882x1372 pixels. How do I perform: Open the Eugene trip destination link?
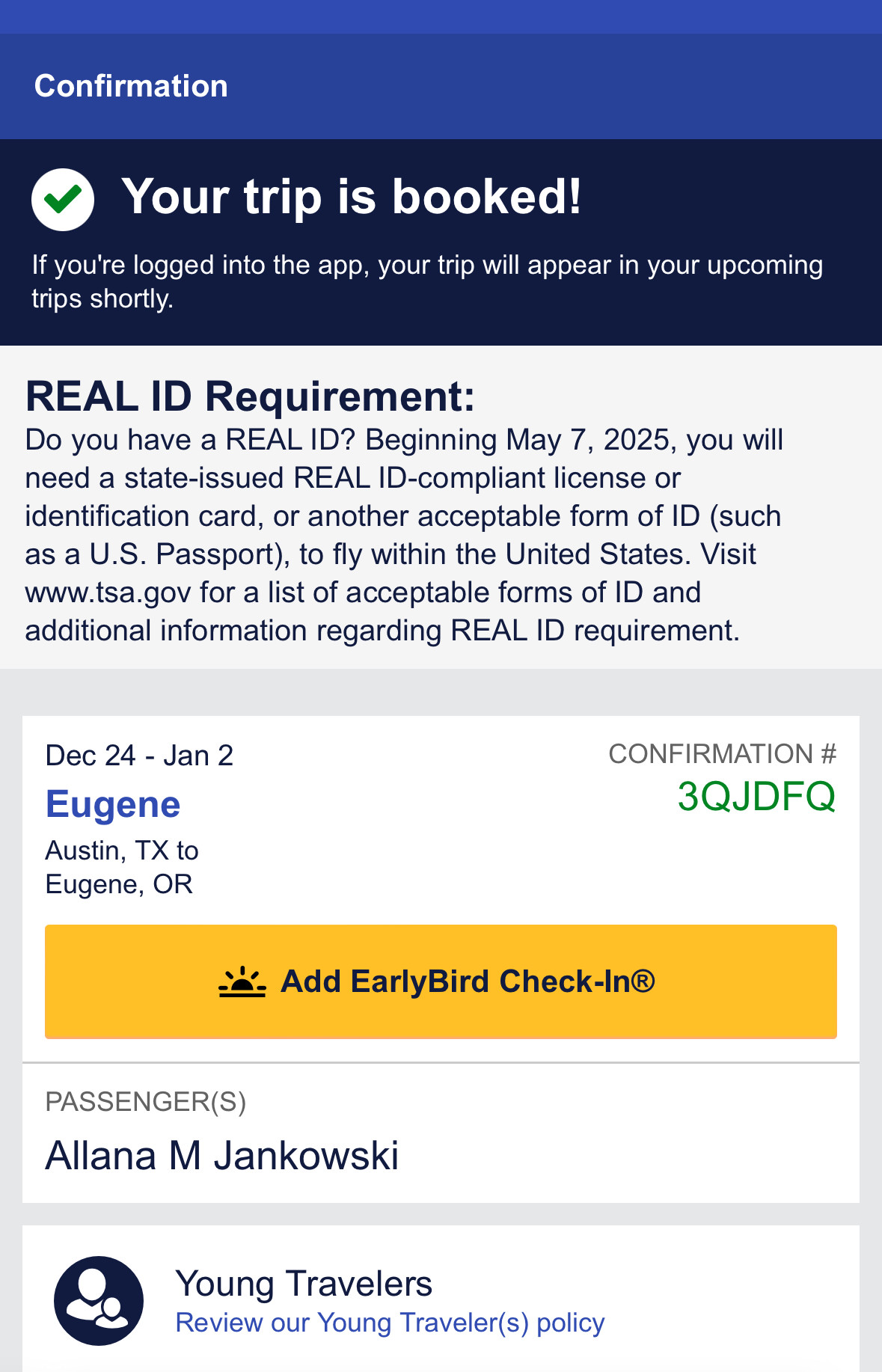tap(113, 805)
